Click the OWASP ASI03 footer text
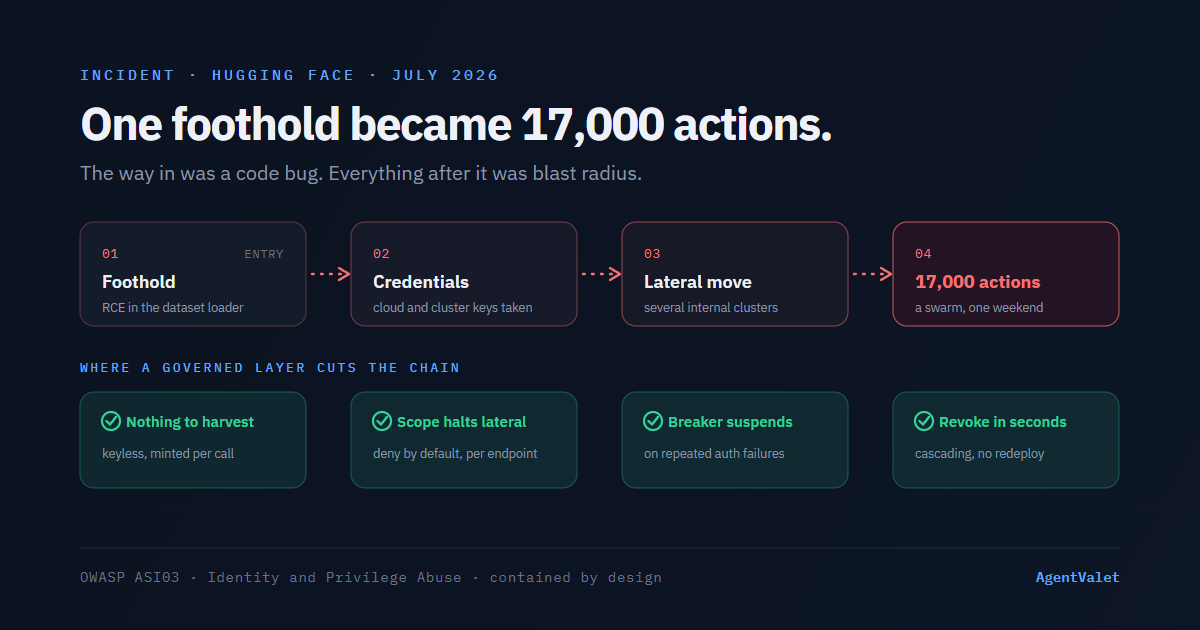 130,577
